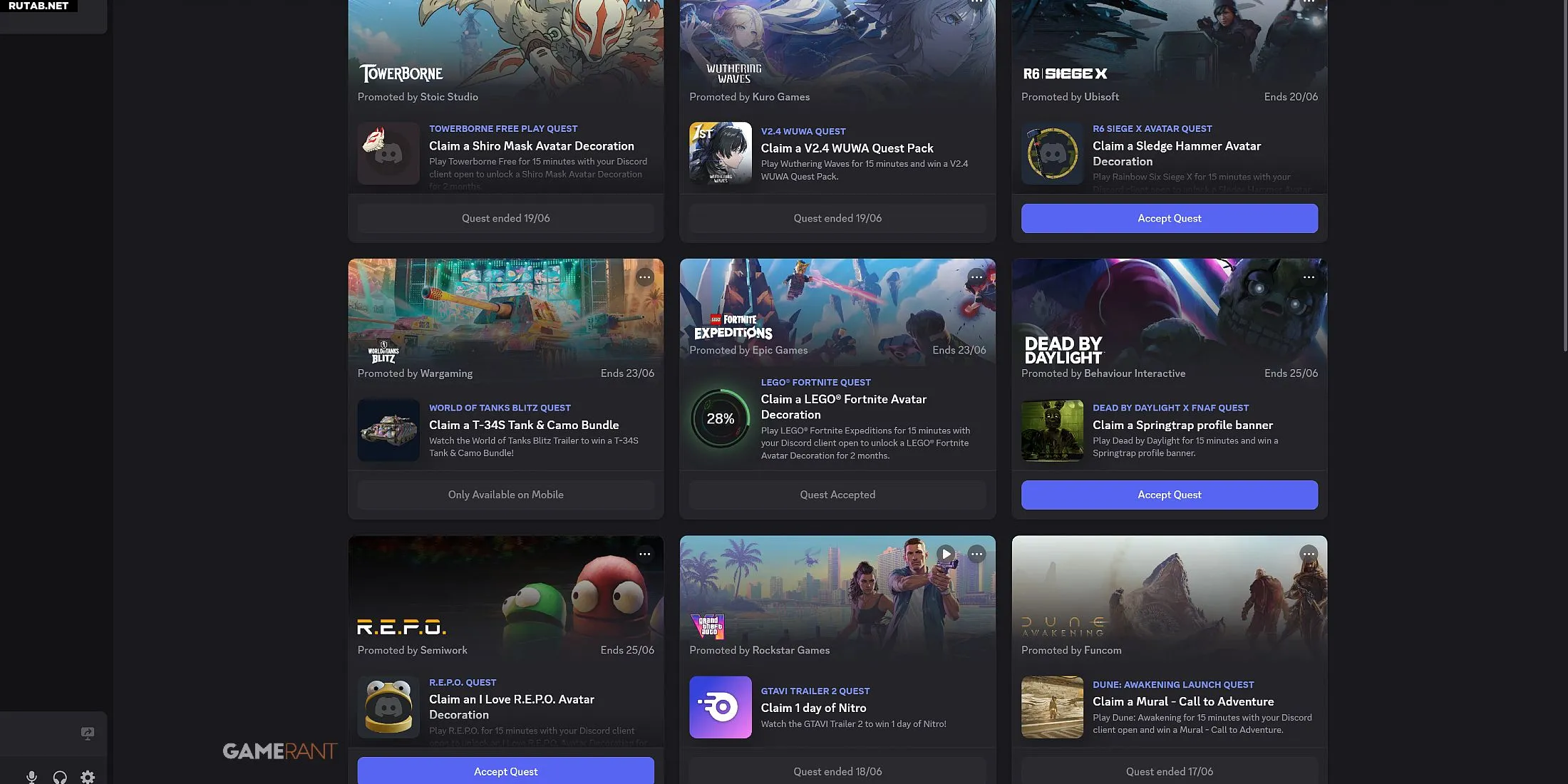Screen dimensions: 1568x784
Task: Click 'Ends 23/06' on World of Tanks card
Action: (627, 373)
